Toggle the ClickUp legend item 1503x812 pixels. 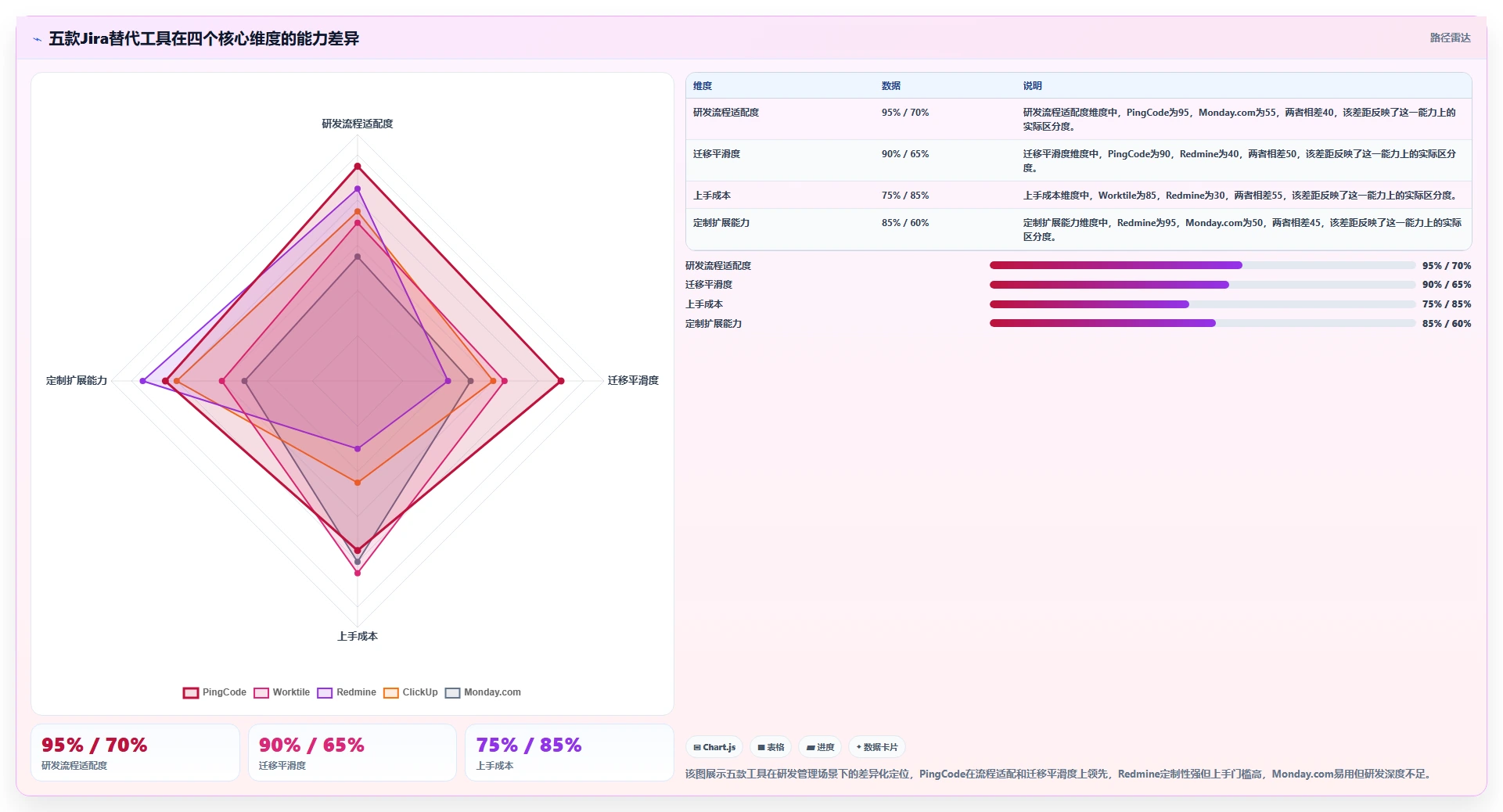411,692
